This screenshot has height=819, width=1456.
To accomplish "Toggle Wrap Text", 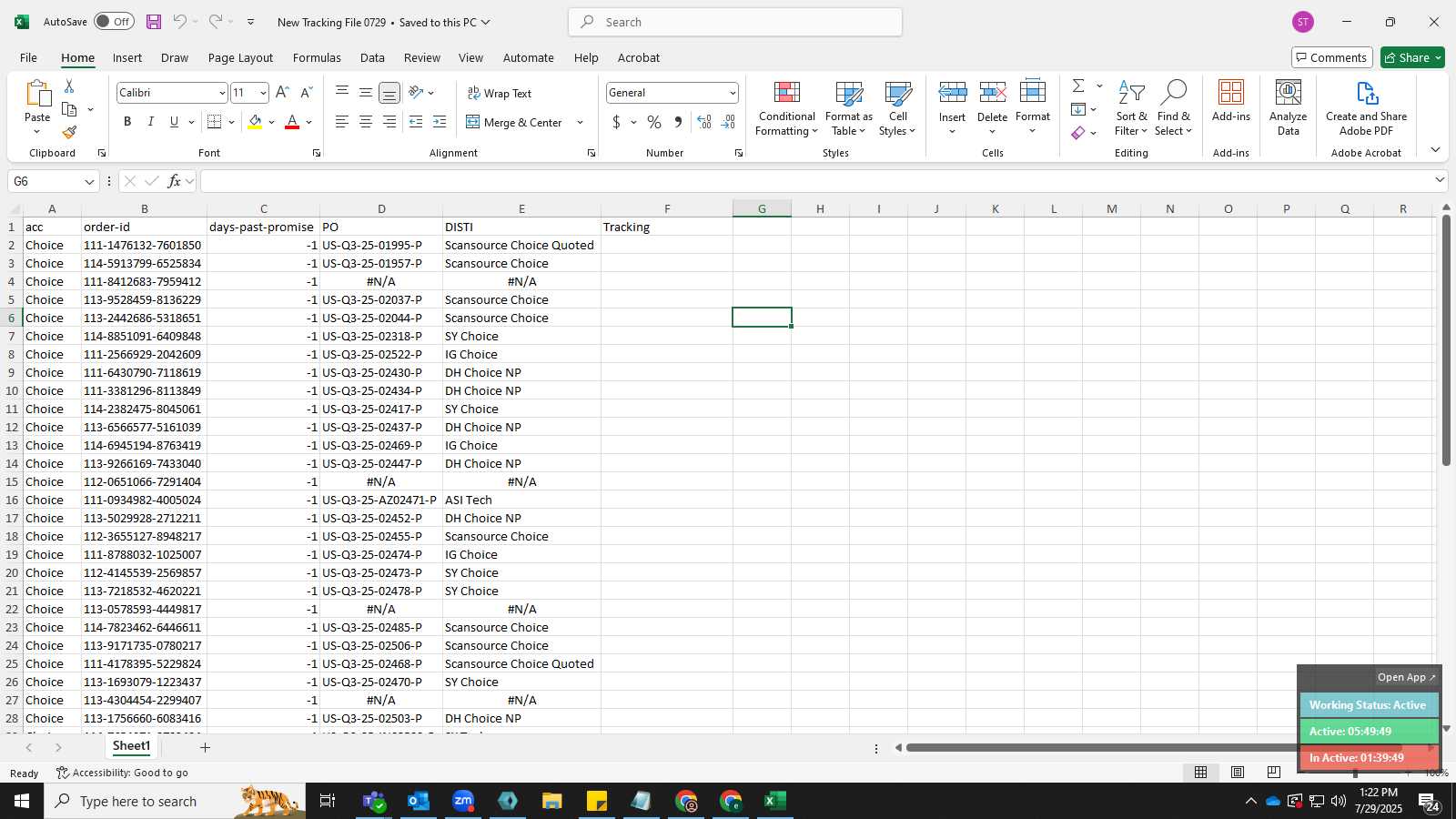I will 500,93.
